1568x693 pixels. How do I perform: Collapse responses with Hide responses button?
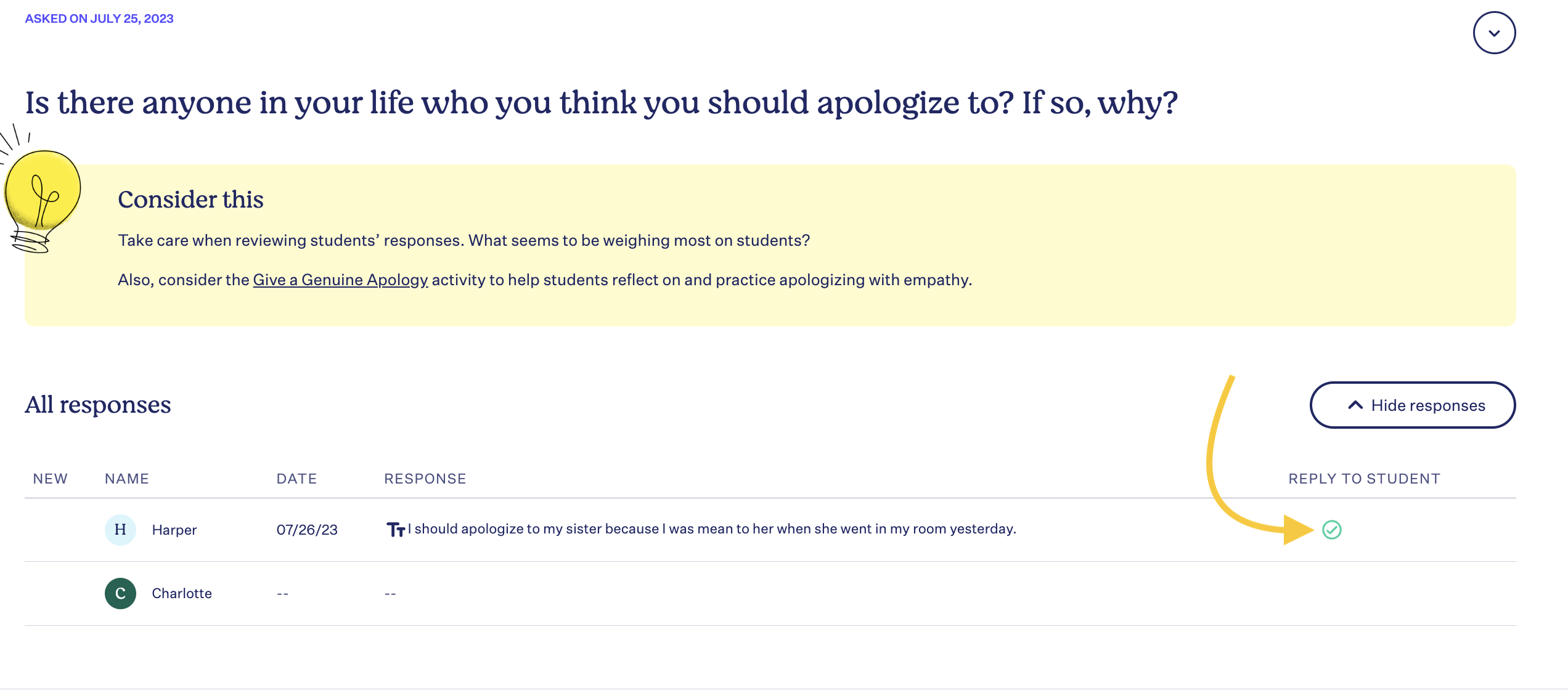click(1412, 405)
